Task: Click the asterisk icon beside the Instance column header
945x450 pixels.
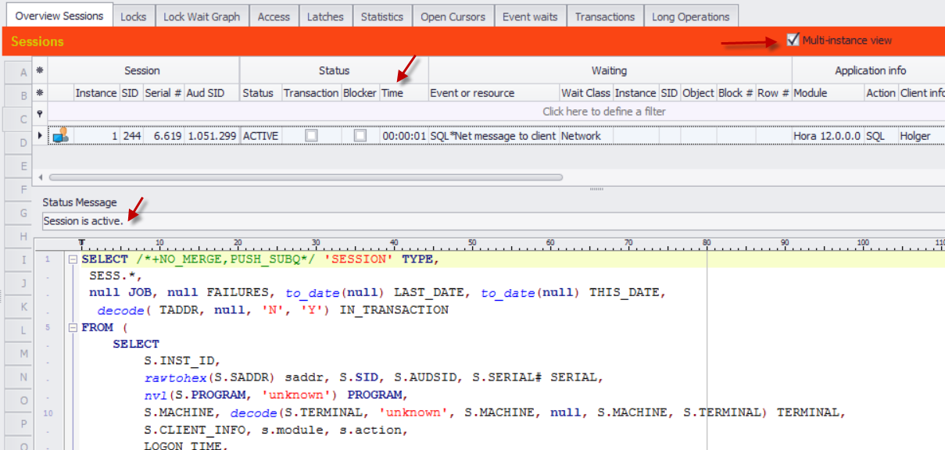Action: (40, 93)
